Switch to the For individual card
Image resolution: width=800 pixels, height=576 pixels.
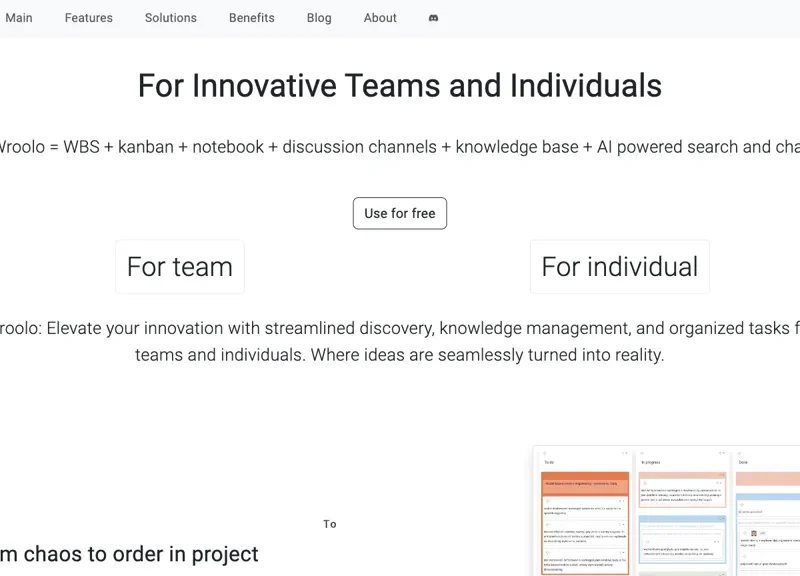click(619, 267)
